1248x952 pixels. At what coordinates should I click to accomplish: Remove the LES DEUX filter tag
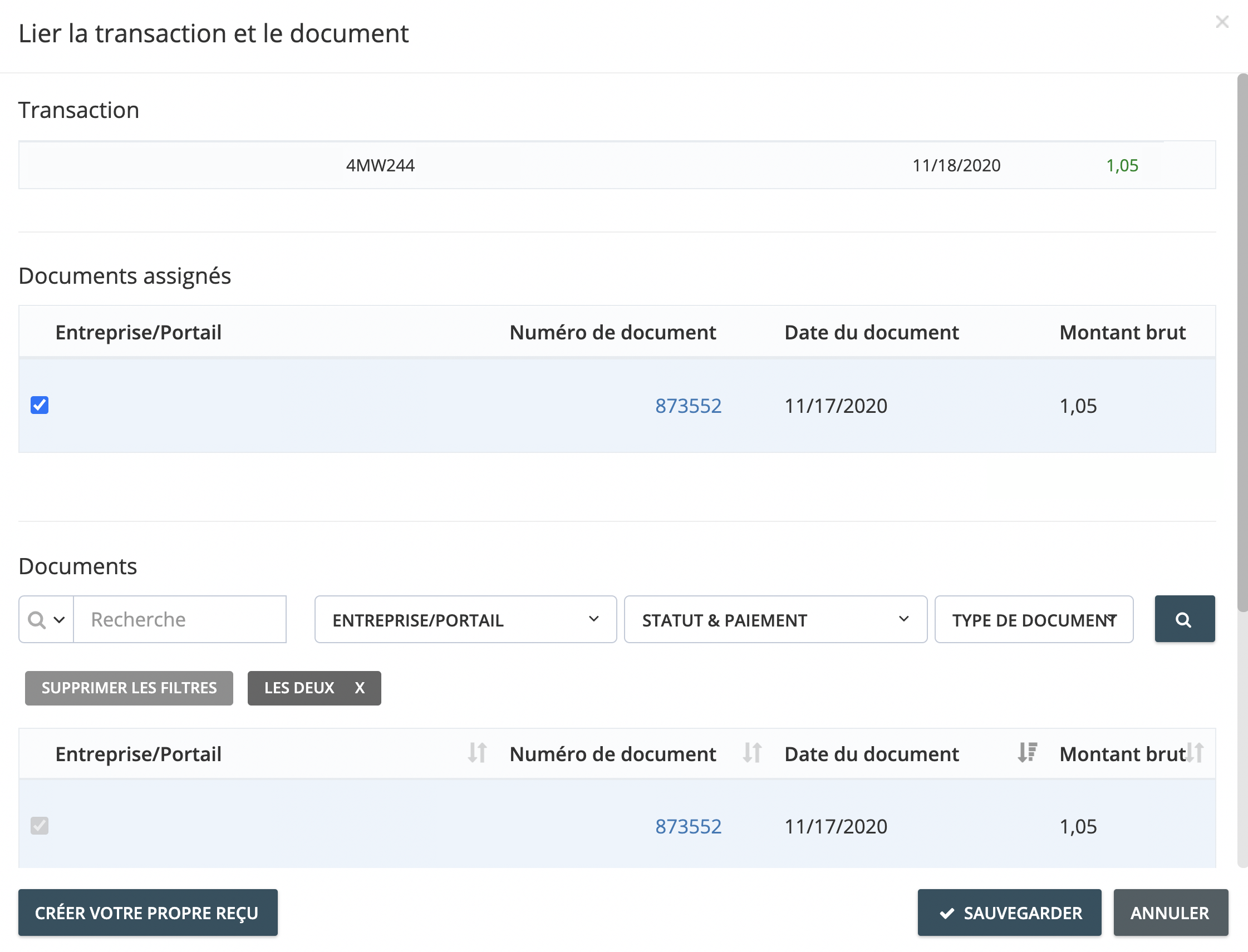click(360, 688)
